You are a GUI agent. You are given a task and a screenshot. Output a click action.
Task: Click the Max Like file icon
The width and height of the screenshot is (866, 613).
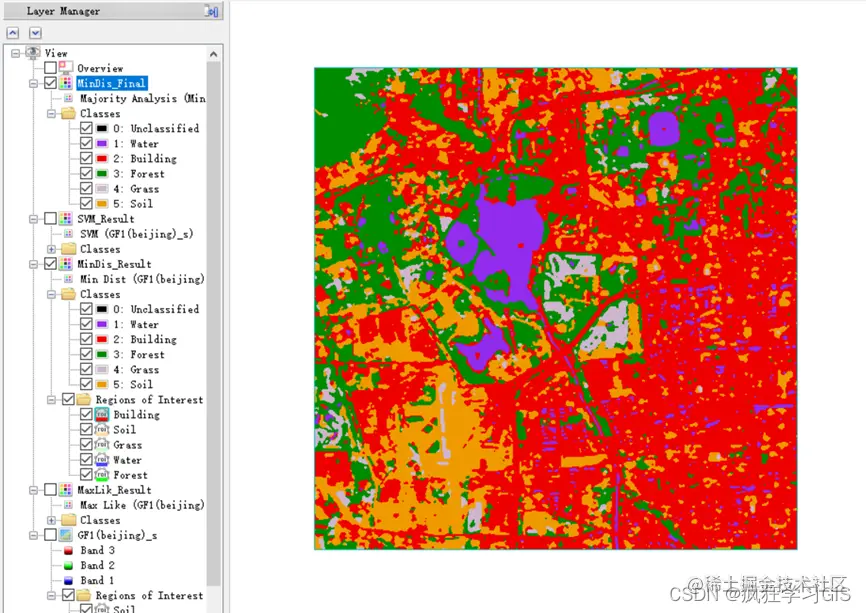[68, 505]
